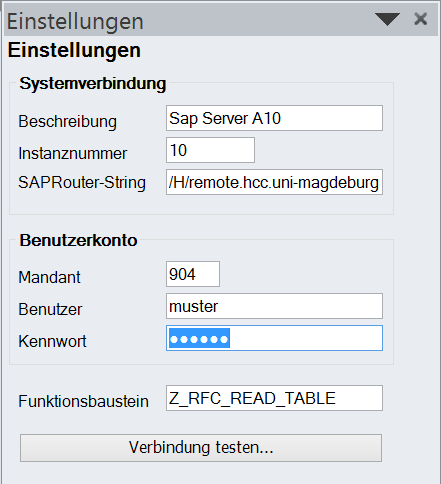The width and height of the screenshot is (442, 484).
Task: Open the panel options dropdown arrow
Action: pyautogui.click(x=387, y=19)
